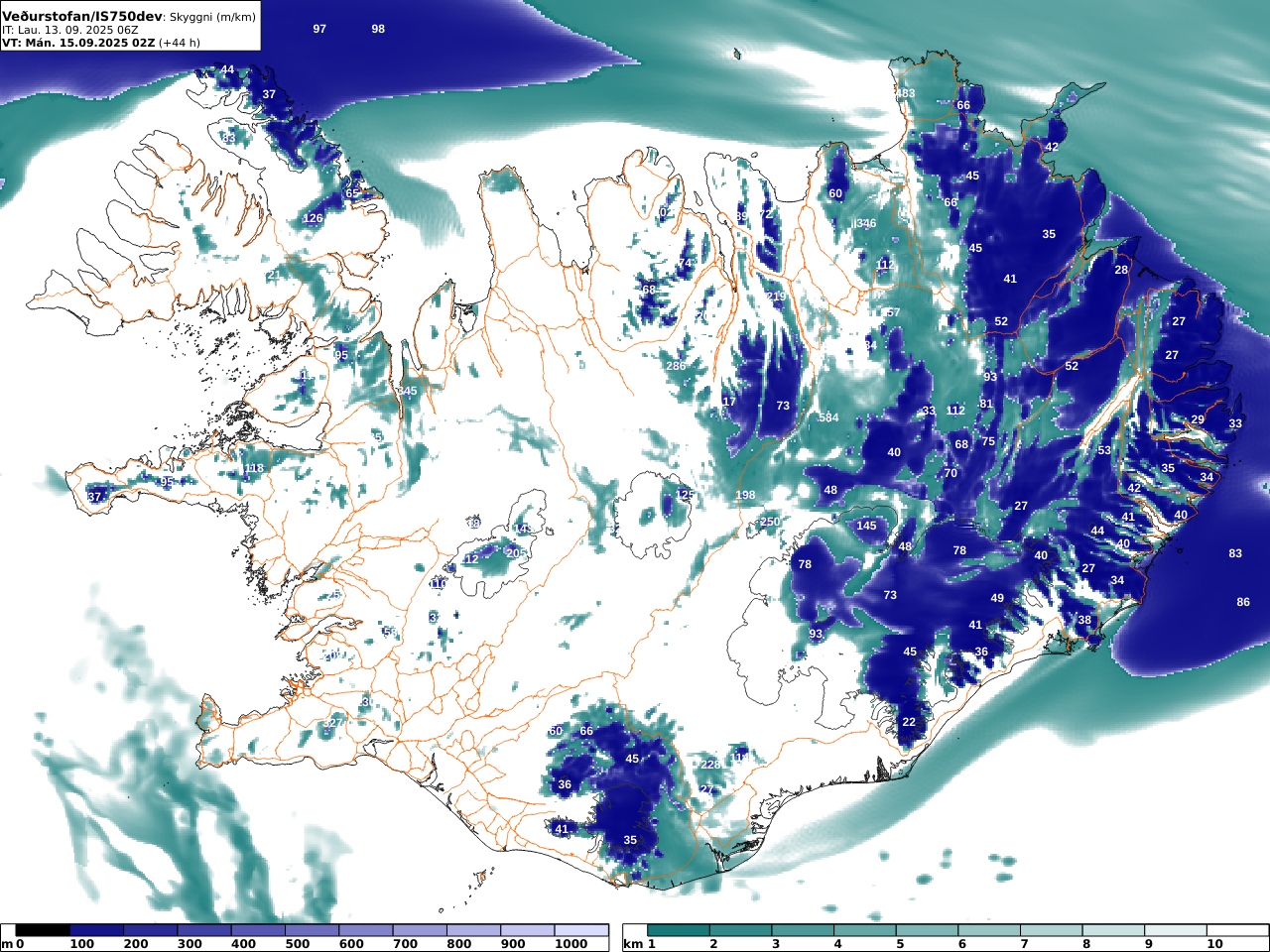
Task: Click the 'm' unit label of the metre legend
Action: [x=7, y=944]
